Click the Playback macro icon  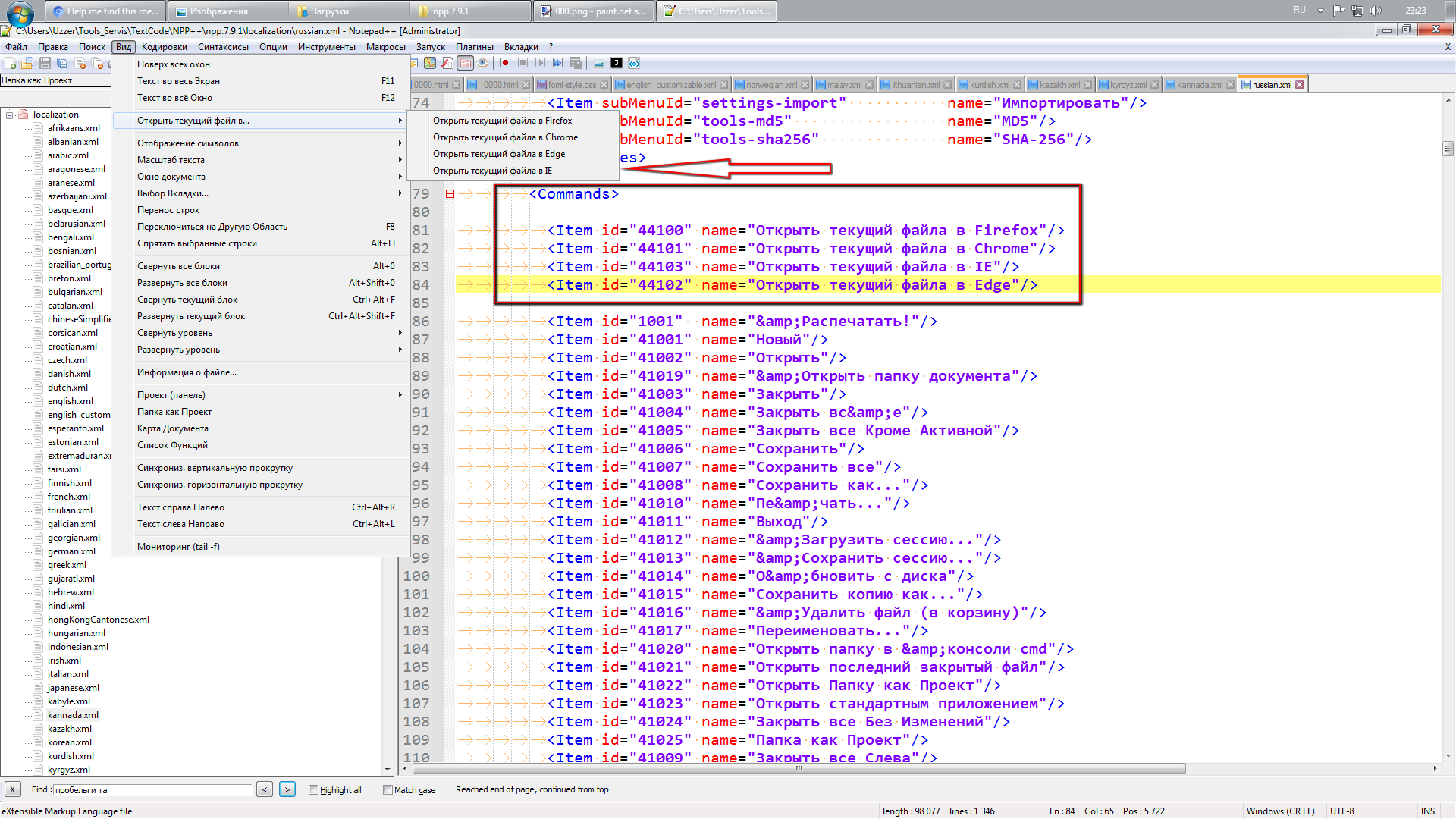pos(540,63)
